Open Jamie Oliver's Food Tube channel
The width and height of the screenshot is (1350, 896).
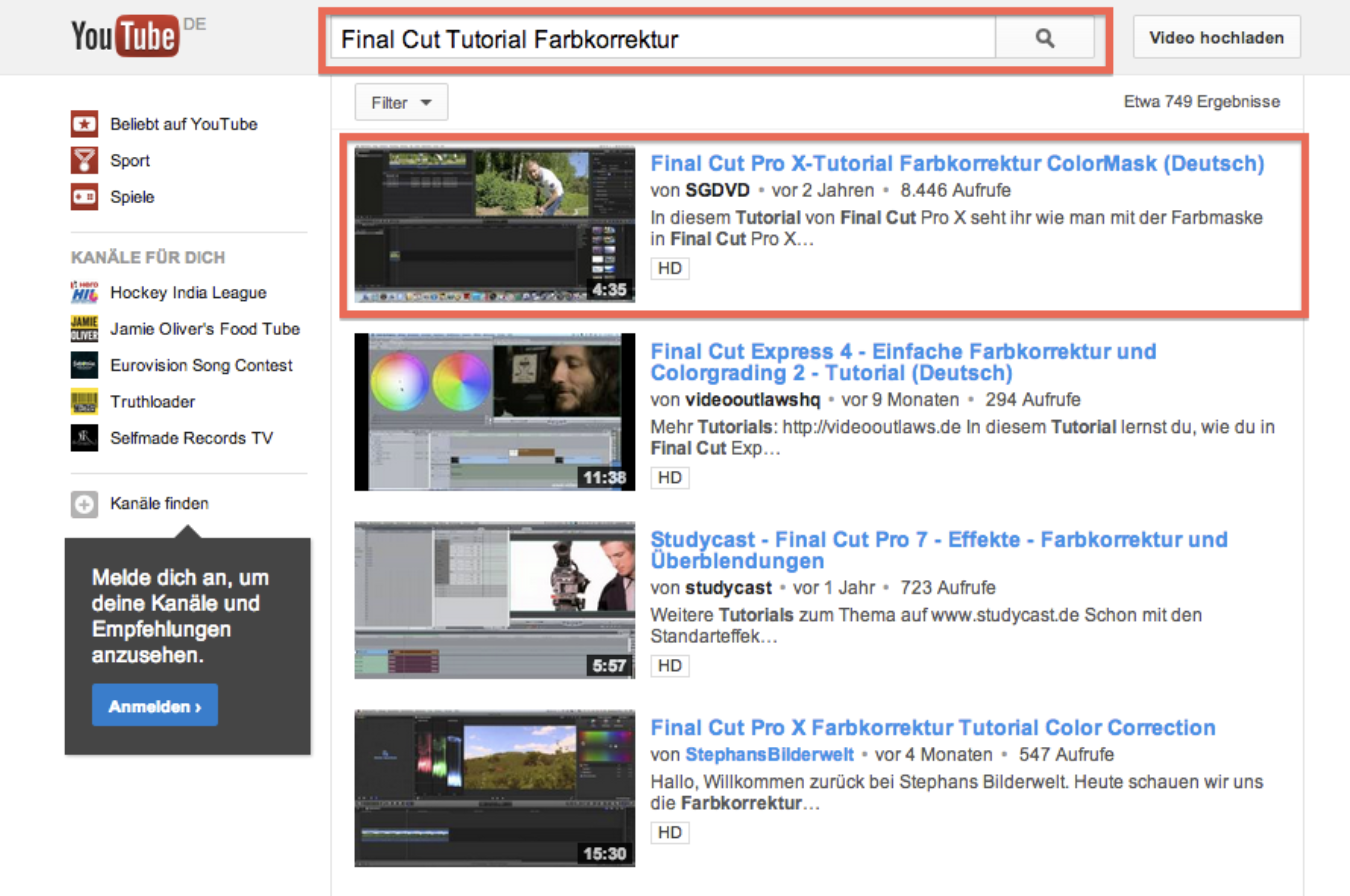(x=205, y=329)
